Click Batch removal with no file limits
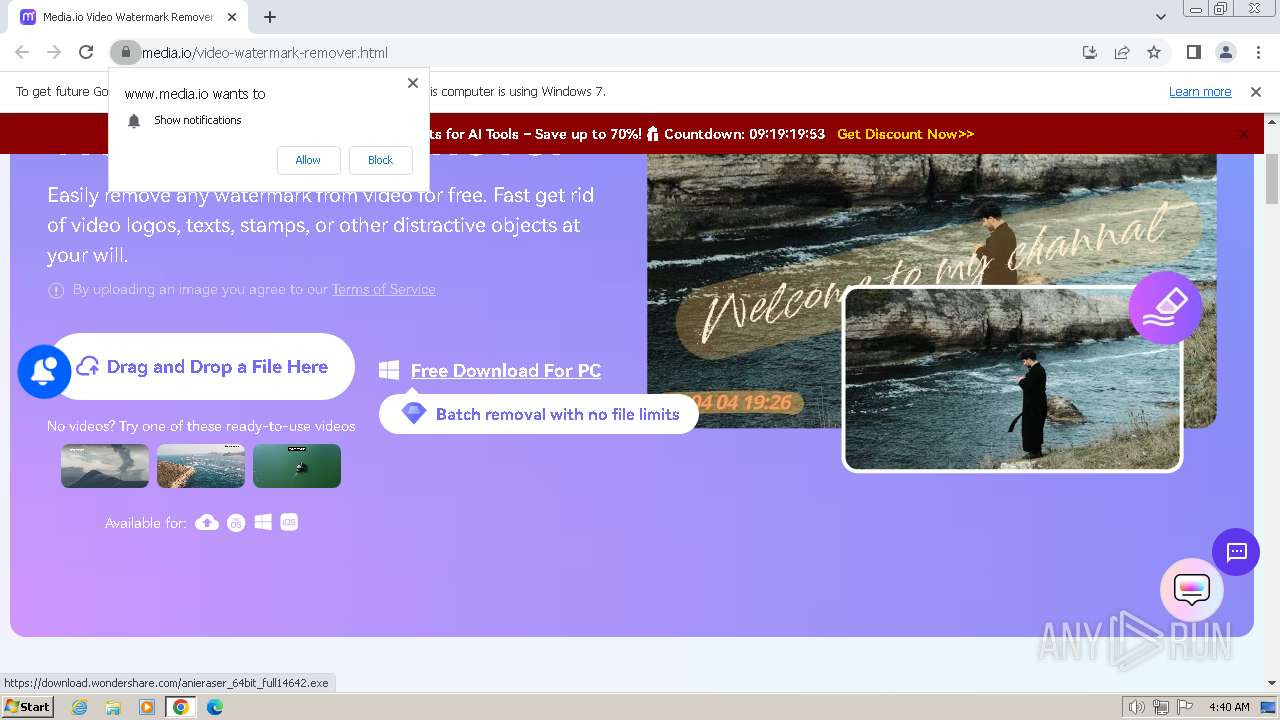1280x720 pixels. point(538,414)
